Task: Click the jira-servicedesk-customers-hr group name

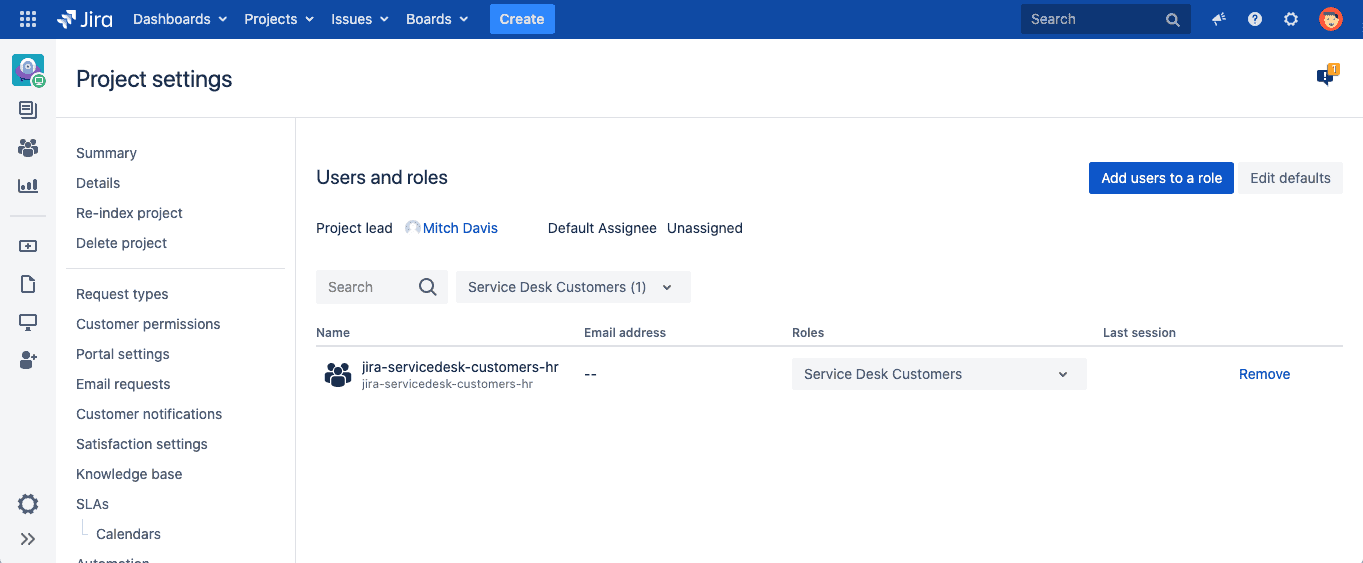Action: click(x=460, y=367)
